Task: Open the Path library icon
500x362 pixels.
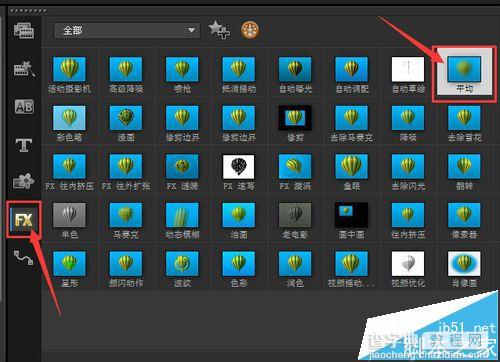Action: [x=23, y=258]
